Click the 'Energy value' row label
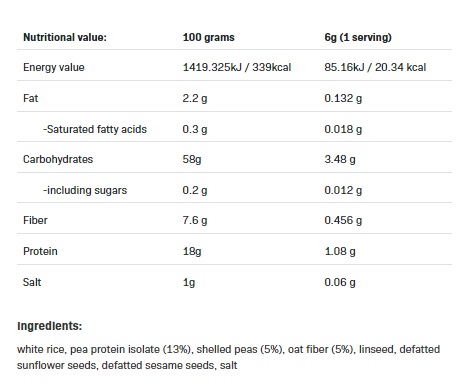The width and height of the screenshot is (472, 389). point(54,67)
